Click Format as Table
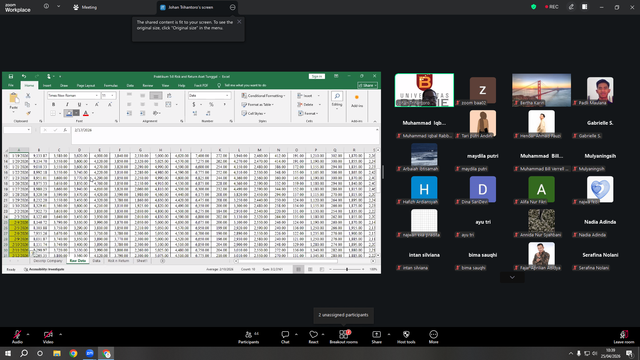Viewport: 640px width, 360px height. [258, 104]
